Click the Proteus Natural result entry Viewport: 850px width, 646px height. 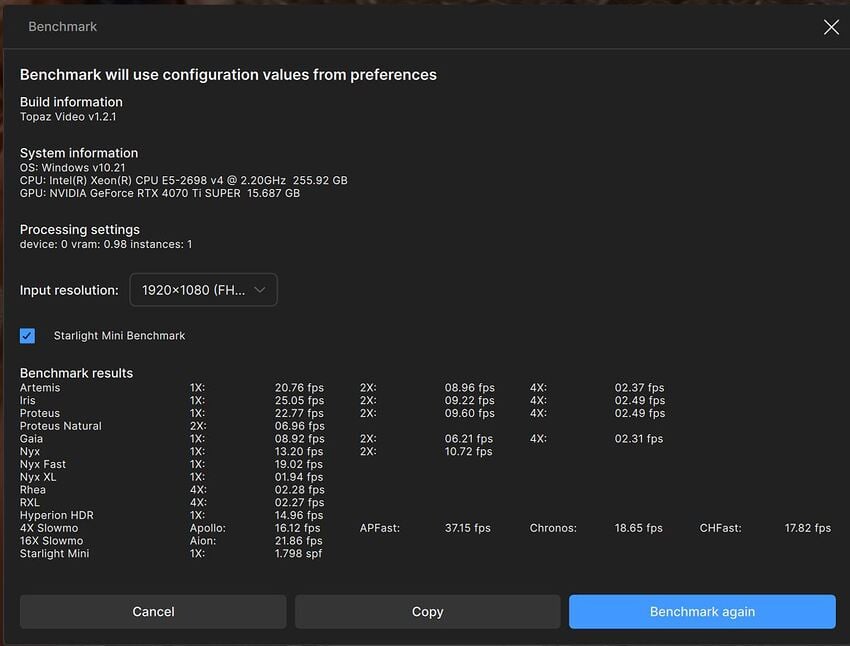coord(61,425)
